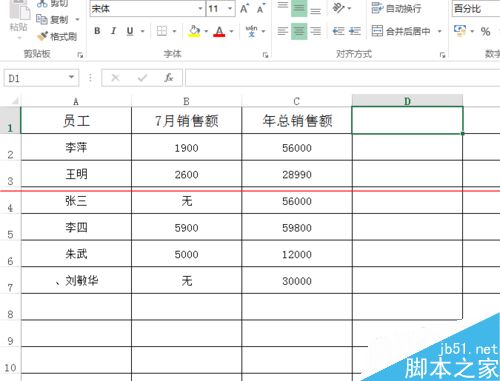500x381 pixels.
Task: Click the formula bar Cancel (X) icon
Action: pos(115,78)
